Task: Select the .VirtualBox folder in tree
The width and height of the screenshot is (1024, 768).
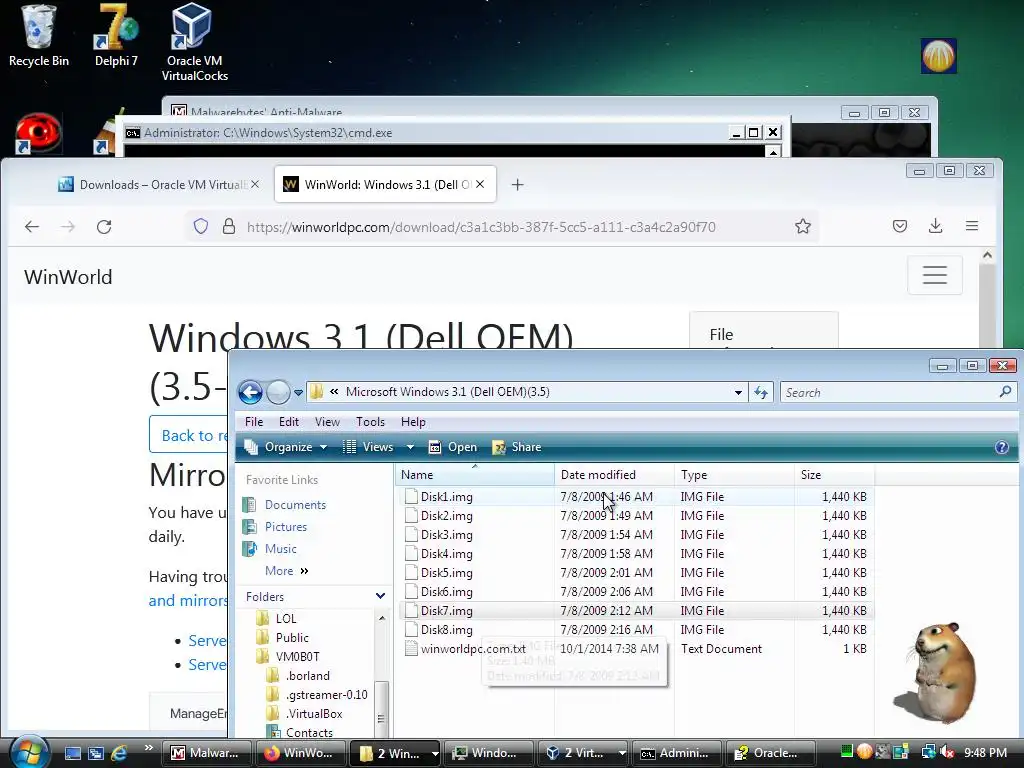Action: (x=313, y=714)
